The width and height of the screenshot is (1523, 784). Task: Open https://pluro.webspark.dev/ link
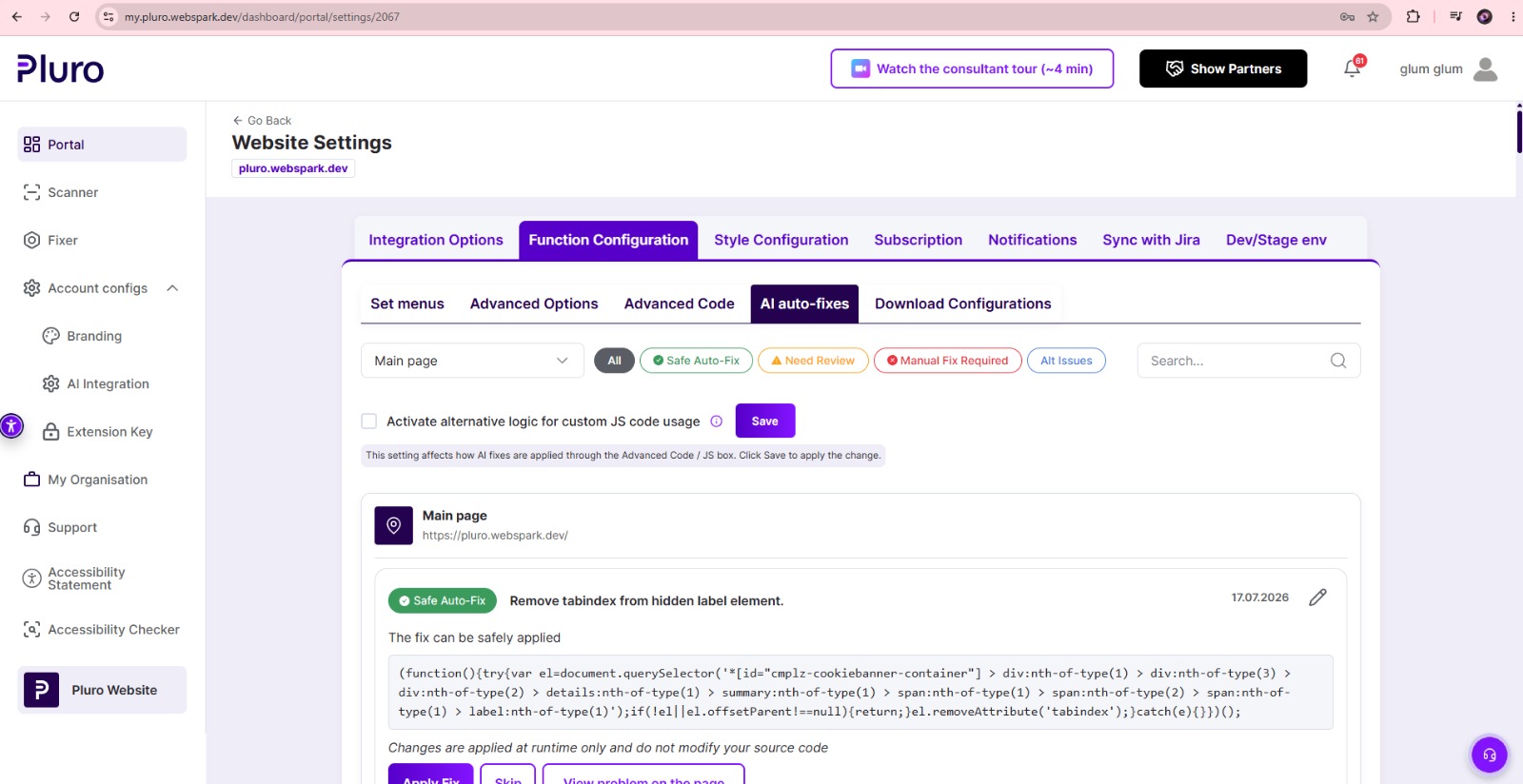click(495, 536)
